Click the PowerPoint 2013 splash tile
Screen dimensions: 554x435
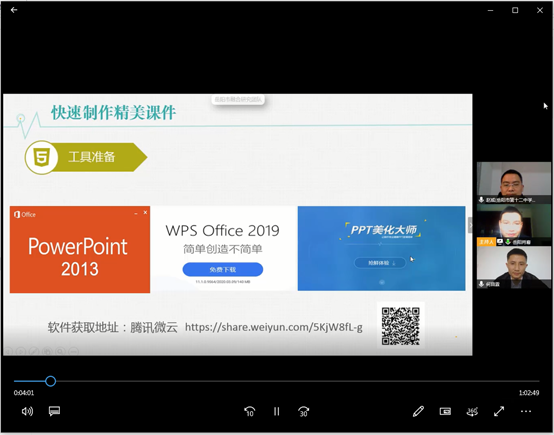(80, 249)
